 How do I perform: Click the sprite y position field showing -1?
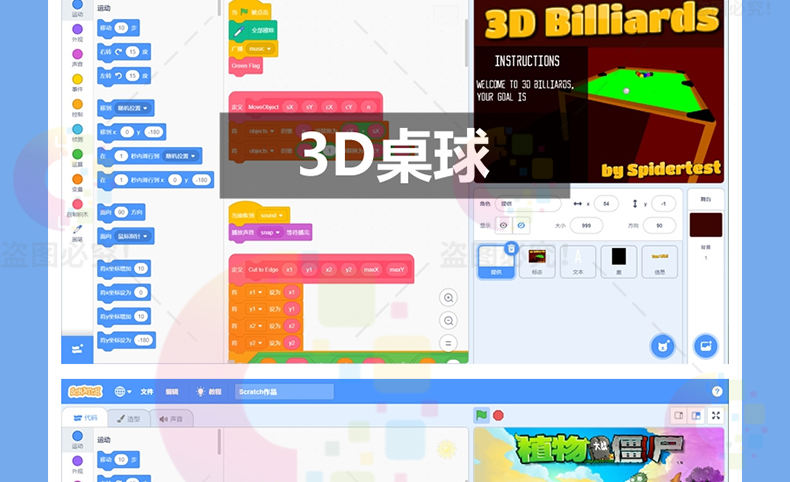663,204
